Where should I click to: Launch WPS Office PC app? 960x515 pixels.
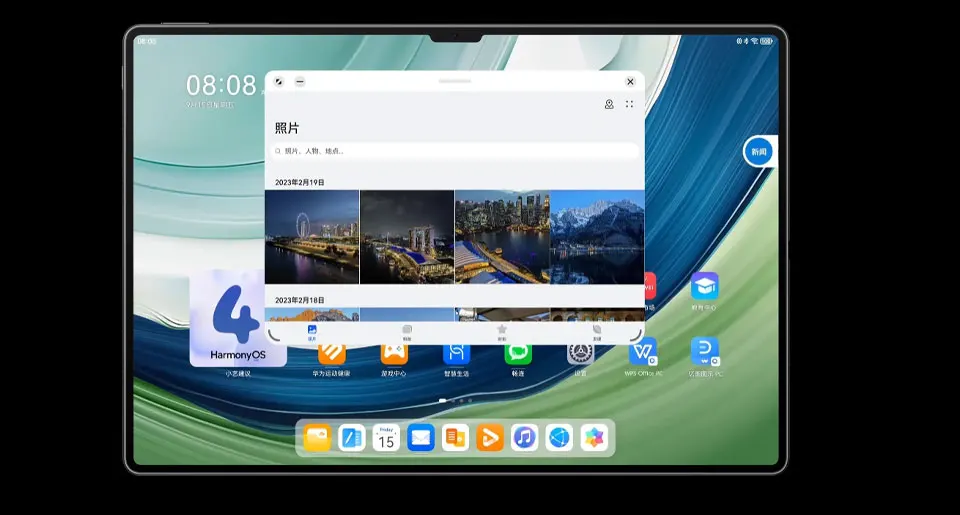coord(643,351)
